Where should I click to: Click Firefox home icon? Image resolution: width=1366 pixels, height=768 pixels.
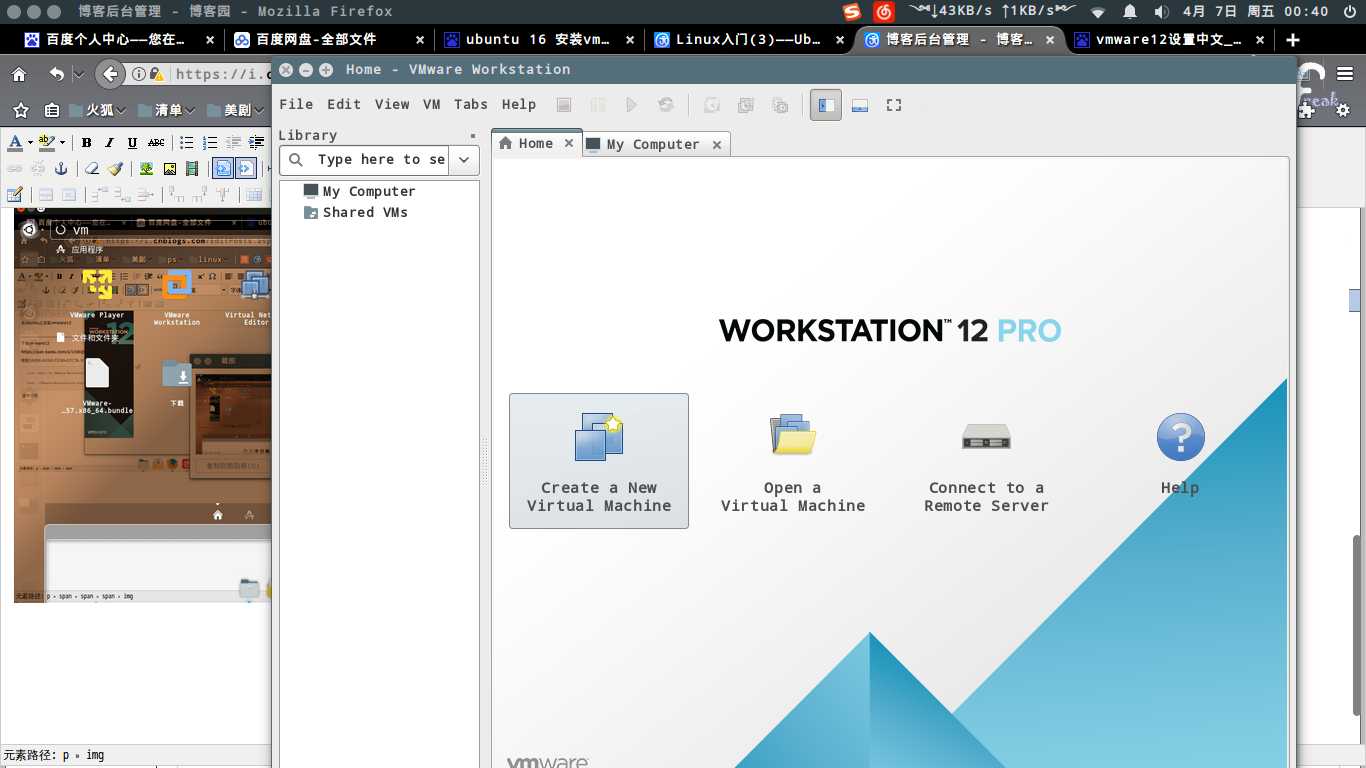[18, 74]
